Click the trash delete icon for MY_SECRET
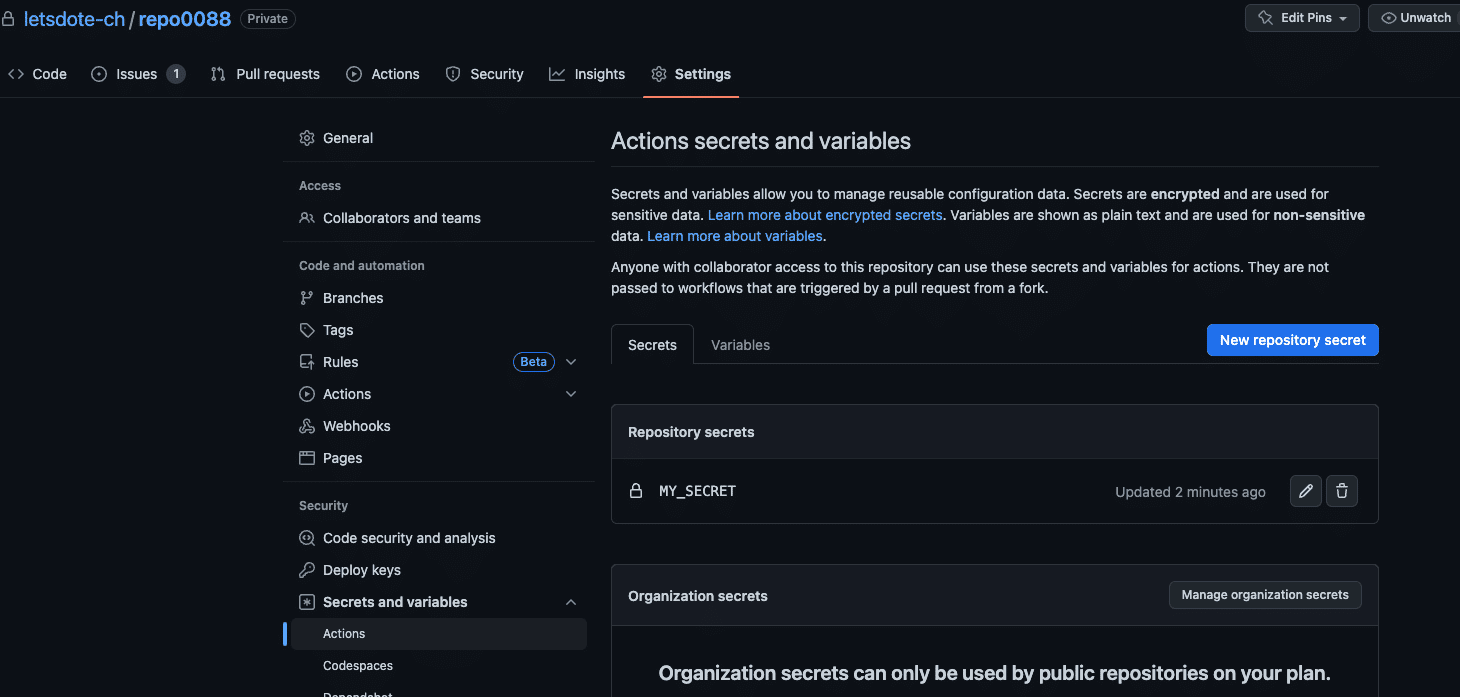This screenshot has width=1460, height=697. [x=1341, y=491]
